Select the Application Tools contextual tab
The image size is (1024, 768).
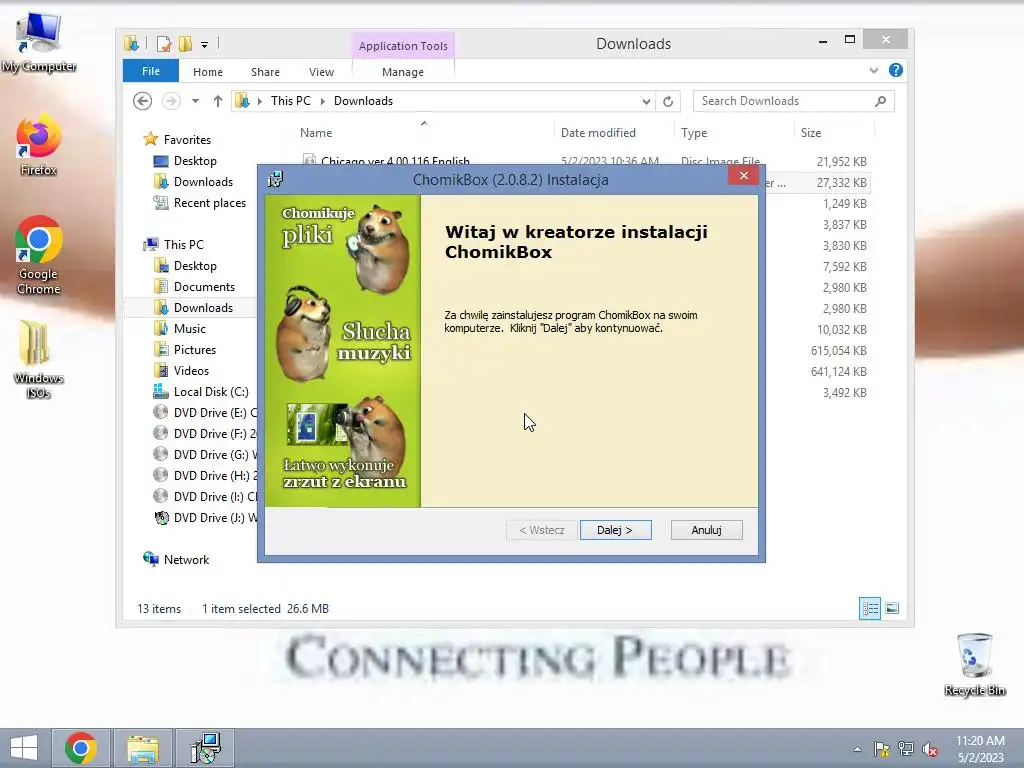[403, 46]
